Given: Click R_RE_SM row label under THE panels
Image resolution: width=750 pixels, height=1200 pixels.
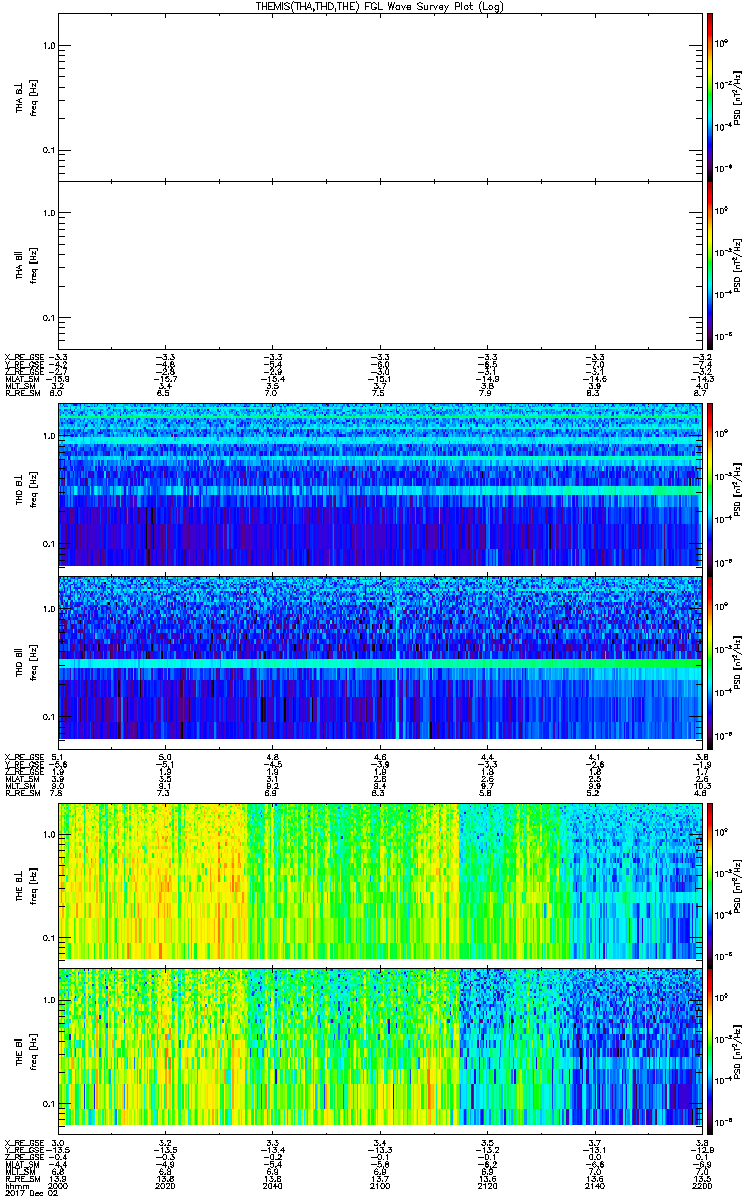Looking at the screenshot, I should coord(22,1179).
